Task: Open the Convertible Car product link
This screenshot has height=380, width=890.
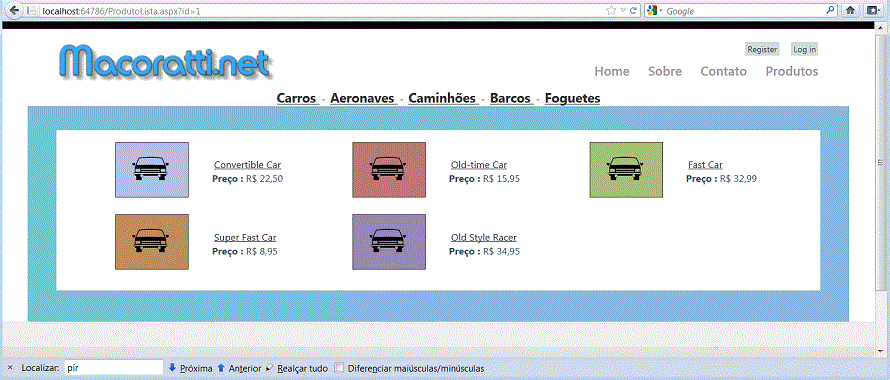Action: [247, 165]
